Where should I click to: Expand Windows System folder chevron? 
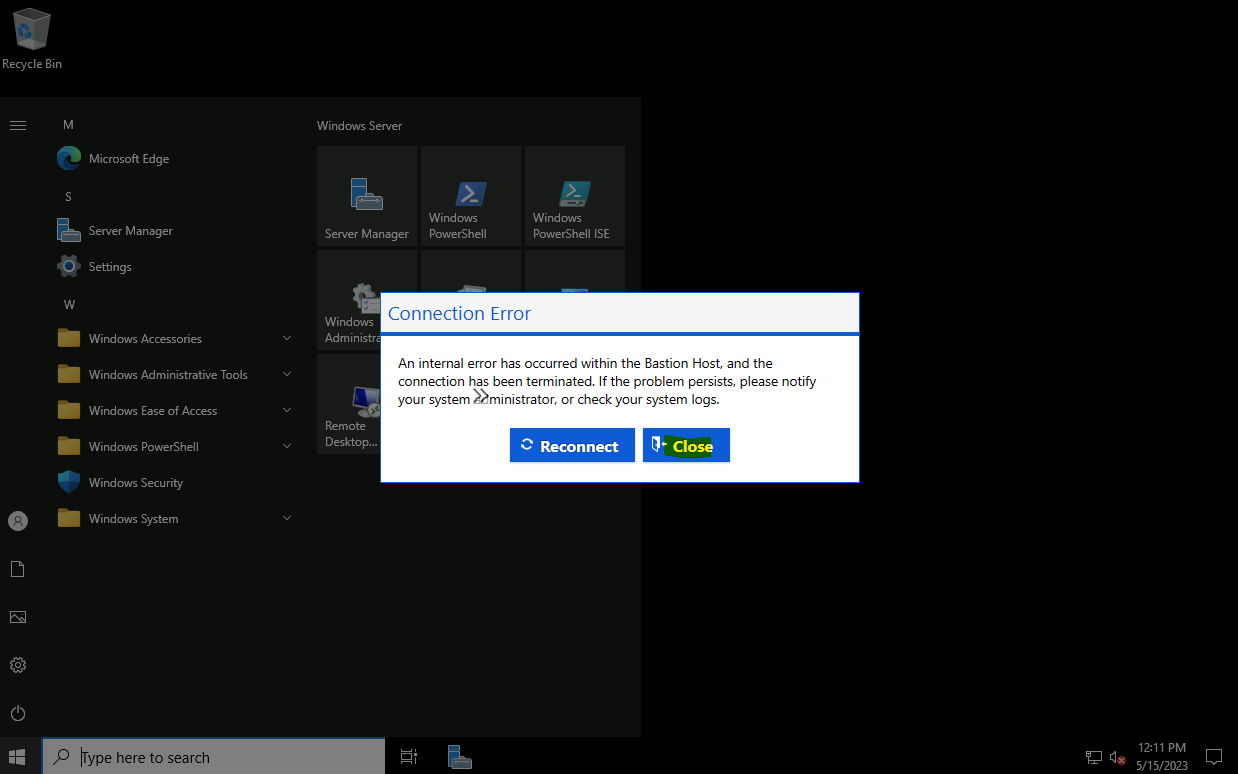tap(287, 518)
